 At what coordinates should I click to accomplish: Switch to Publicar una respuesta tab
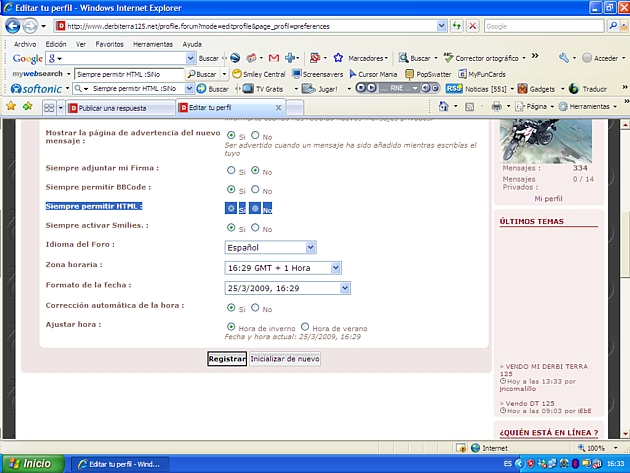pos(121,108)
